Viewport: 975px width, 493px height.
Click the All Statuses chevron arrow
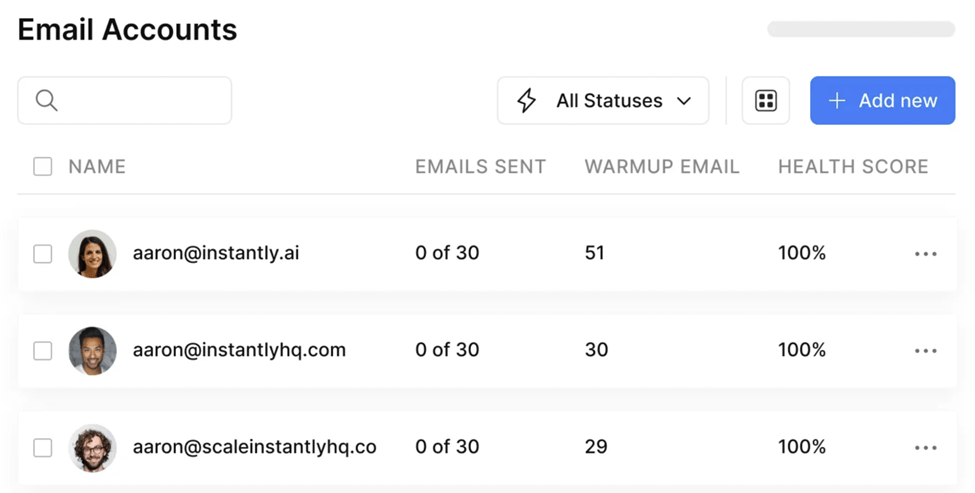[x=685, y=101]
